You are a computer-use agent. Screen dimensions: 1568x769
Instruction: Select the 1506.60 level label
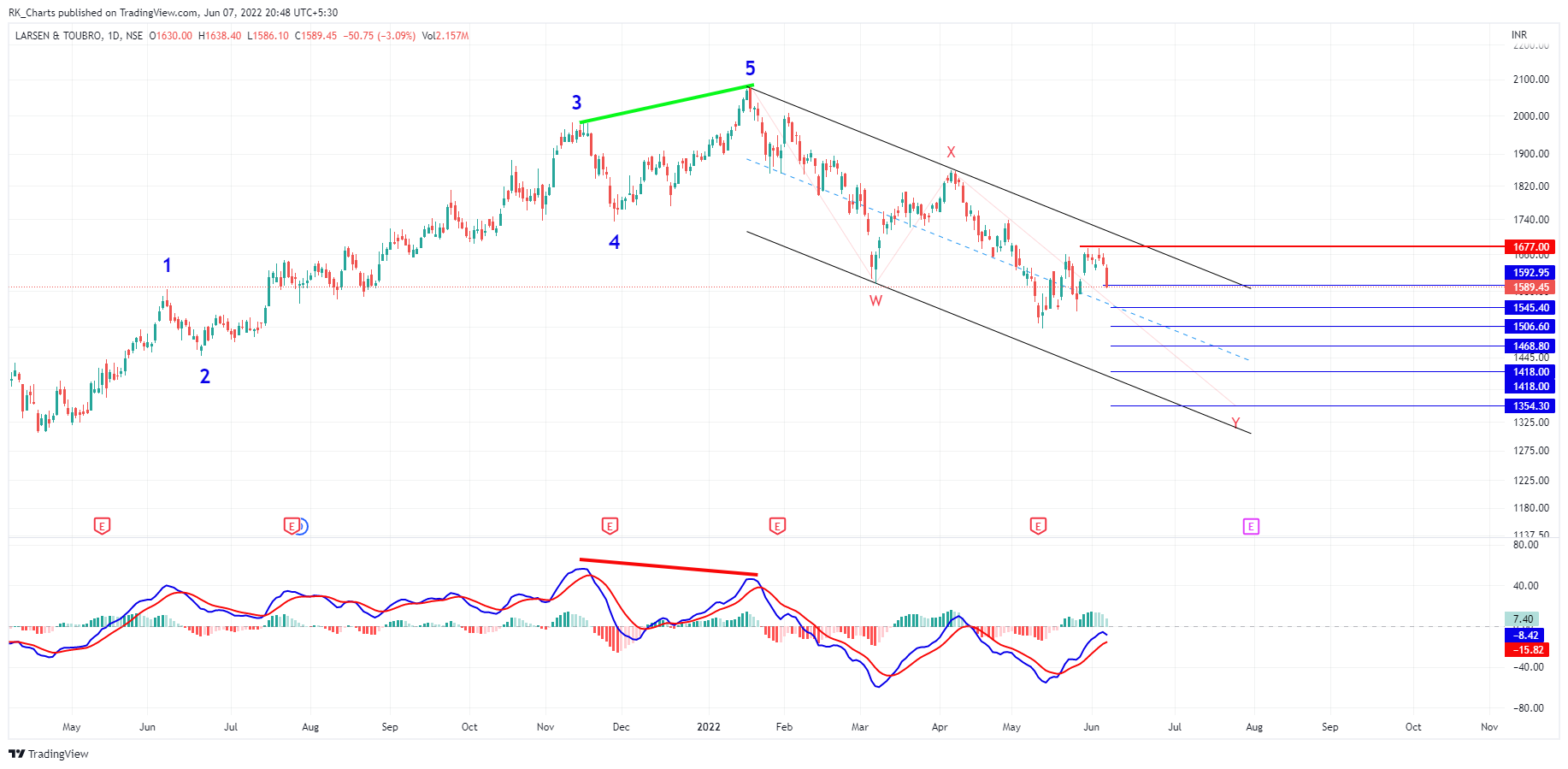pyautogui.click(x=1530, y=327)
